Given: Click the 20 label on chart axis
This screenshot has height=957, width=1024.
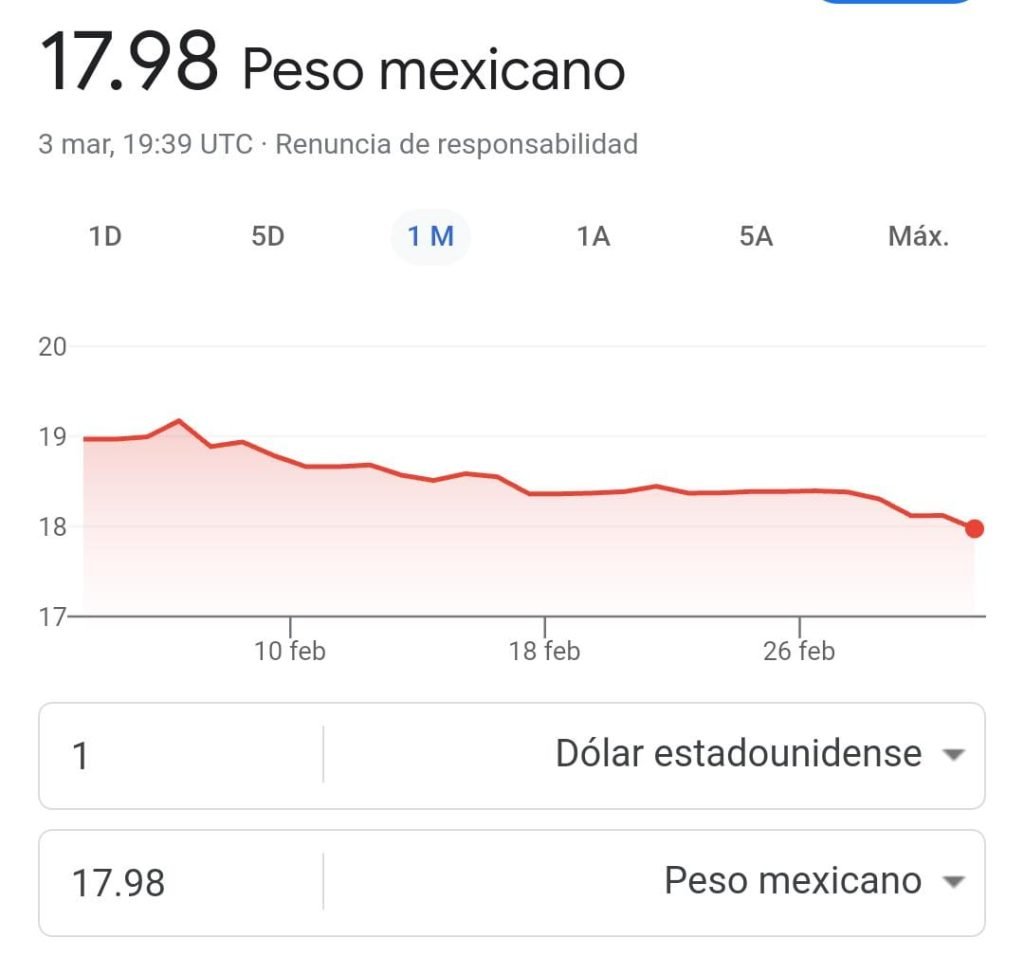Looking at the screenshot, I should click(52, 347).
